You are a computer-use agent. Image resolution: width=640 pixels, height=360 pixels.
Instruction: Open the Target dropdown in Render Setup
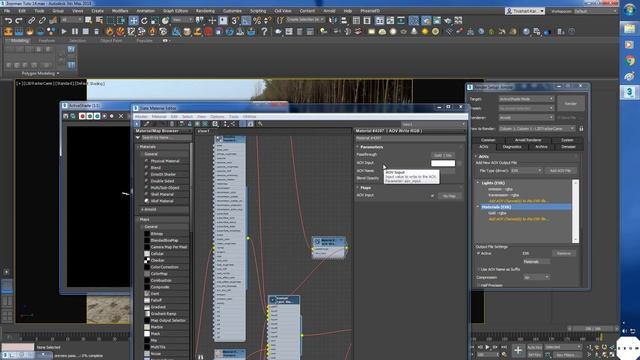(x=526, y=99)
